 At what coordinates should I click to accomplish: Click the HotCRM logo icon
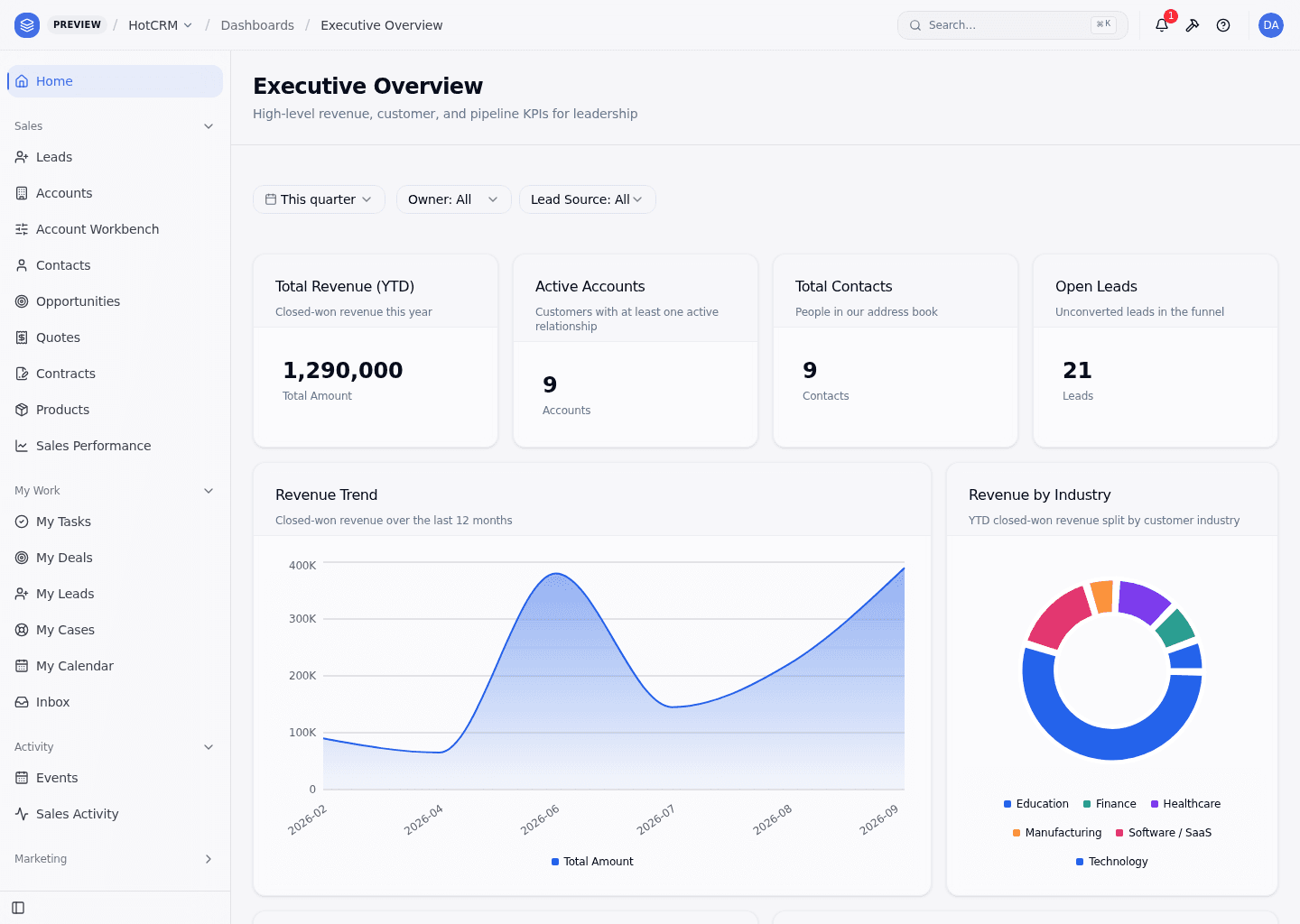27,25
